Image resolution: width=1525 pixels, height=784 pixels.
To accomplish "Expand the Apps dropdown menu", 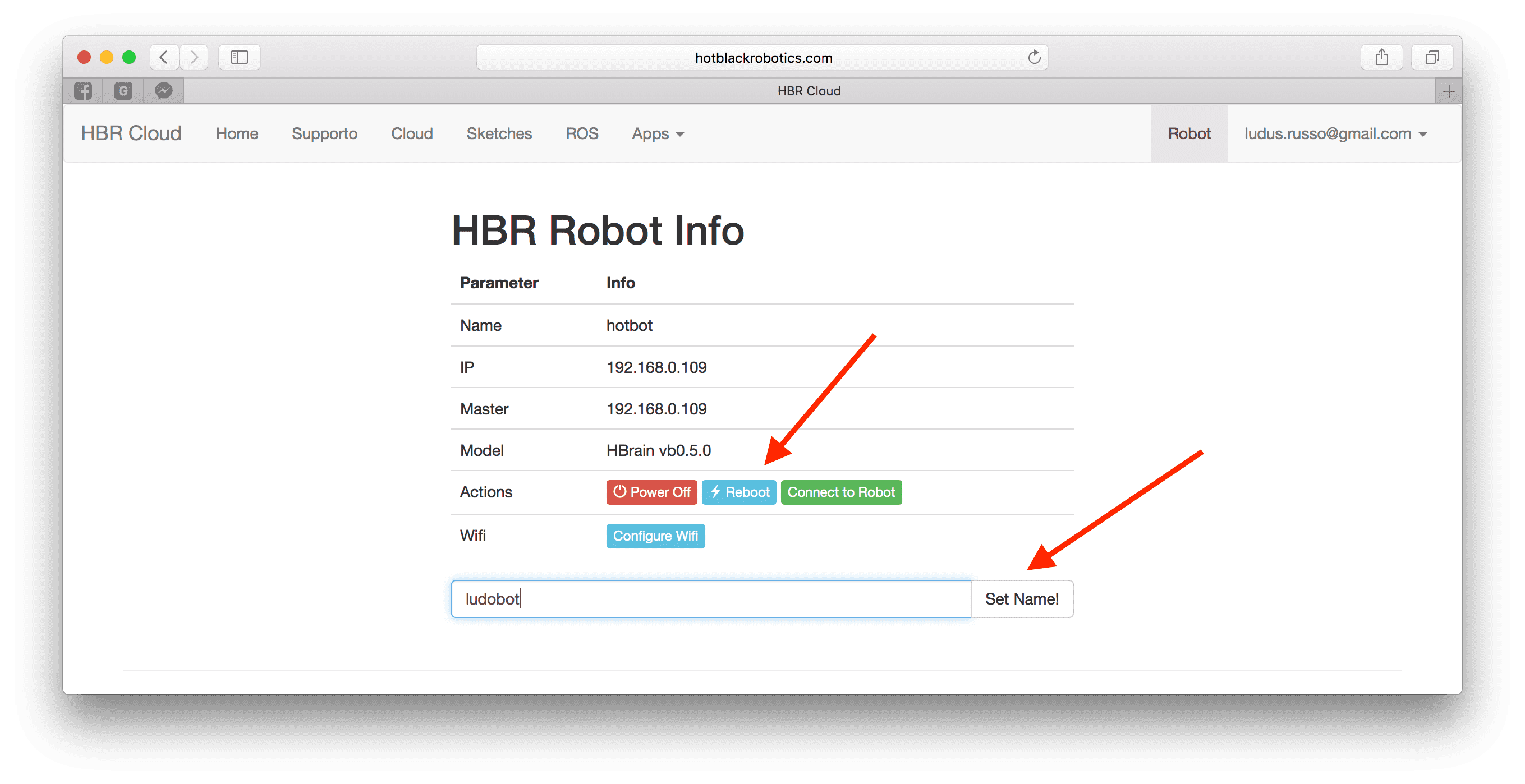I will [657, 133].
